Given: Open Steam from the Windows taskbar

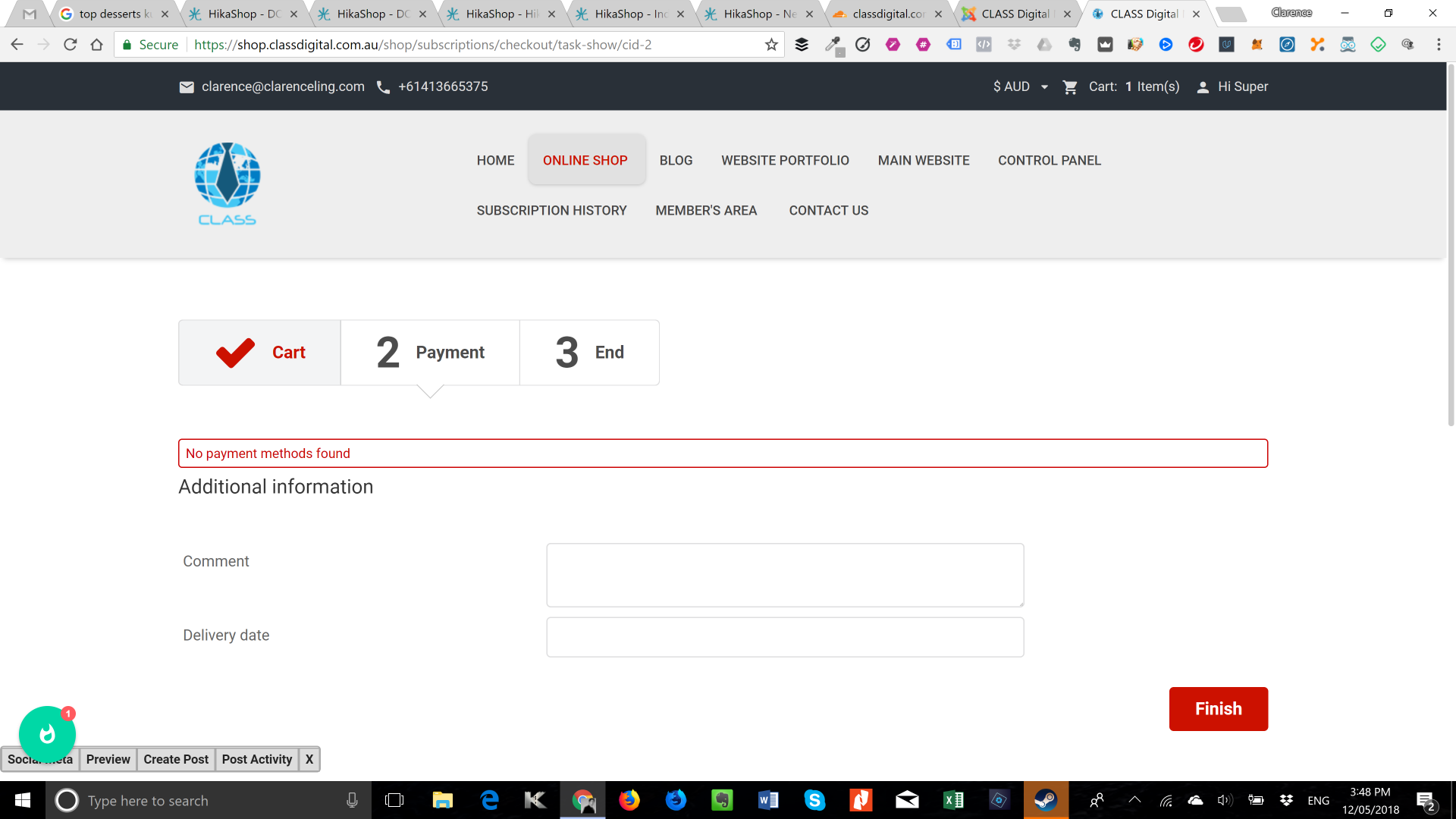Looking at the screenshot, I should [1046, 800].
